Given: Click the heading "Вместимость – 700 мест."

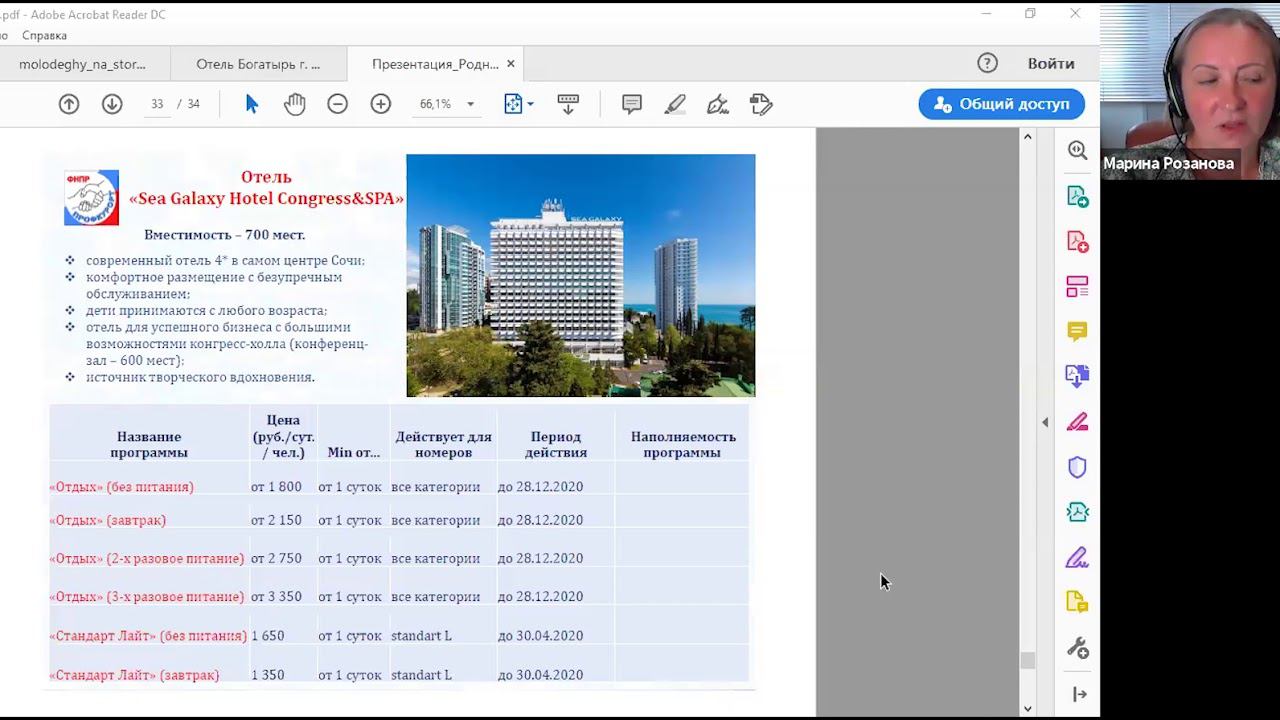Looking at the screenshot, I should [225, 235].
